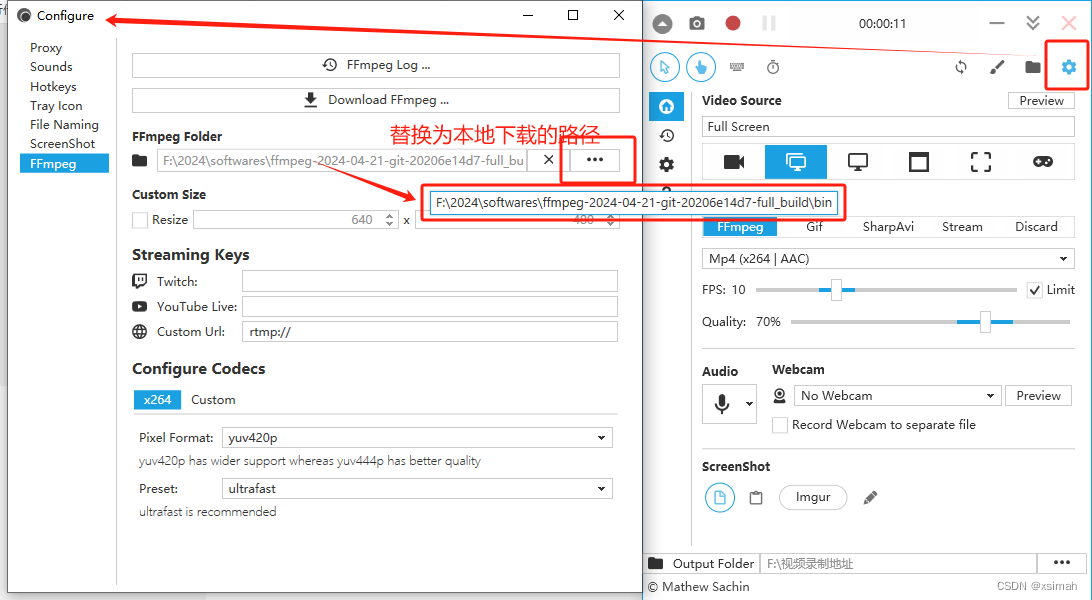The width and height of the screenshot is (1092, 600).
Task: Switch to the Discard tab
Action: pyautogui.click(x=1036, y=227)
